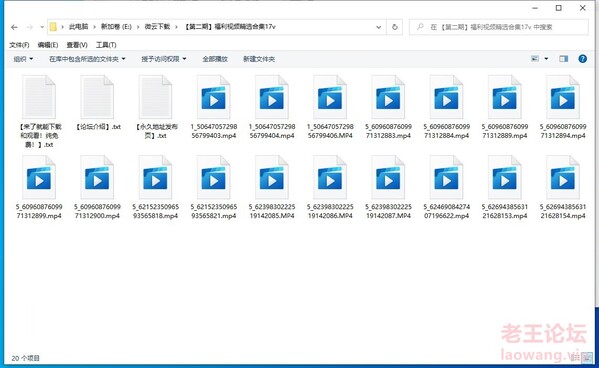Select video 1_5064705729856799403.mp4
The height and width of the screenshot is (368, 599).
[214, 107]
